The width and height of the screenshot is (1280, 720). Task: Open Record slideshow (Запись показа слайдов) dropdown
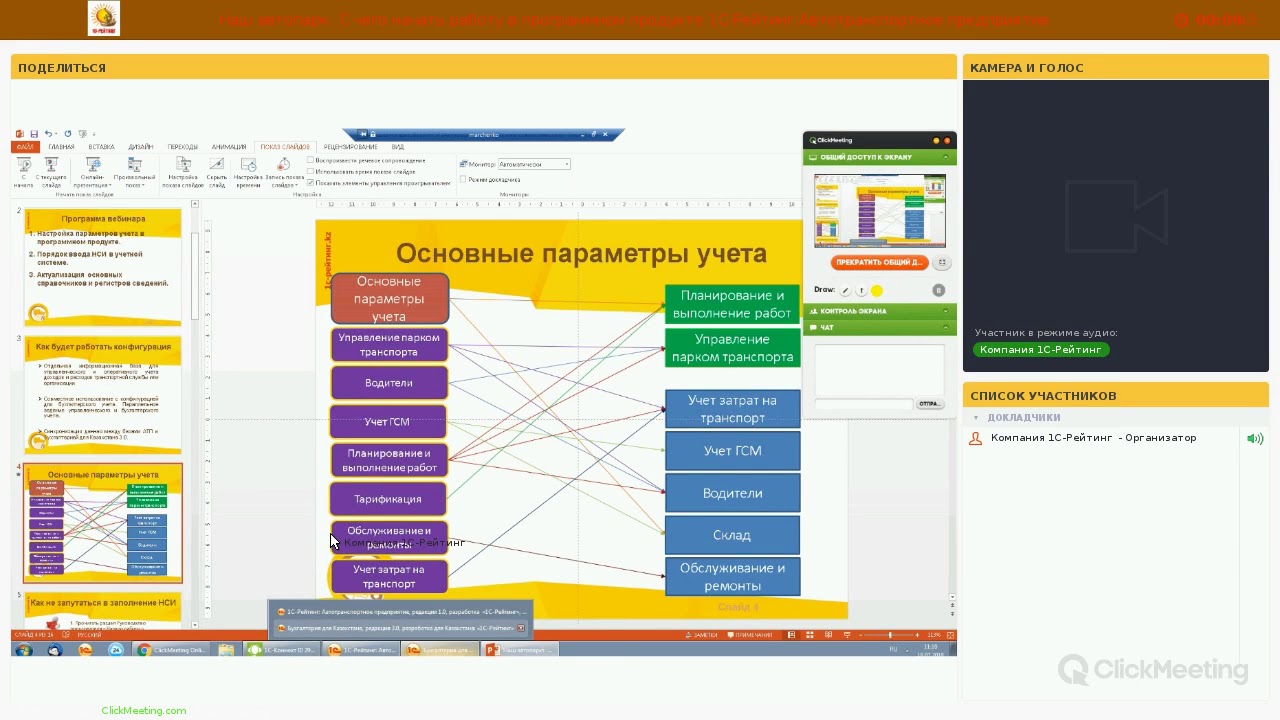[x=284, y=172]
